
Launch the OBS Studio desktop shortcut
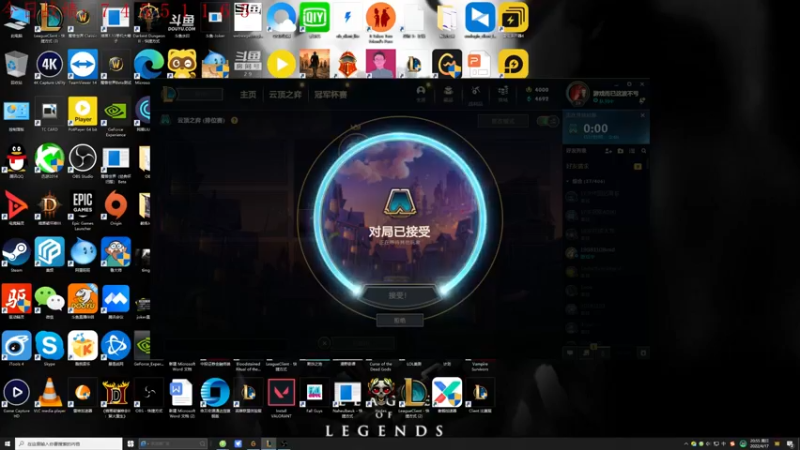click(83, 160)
